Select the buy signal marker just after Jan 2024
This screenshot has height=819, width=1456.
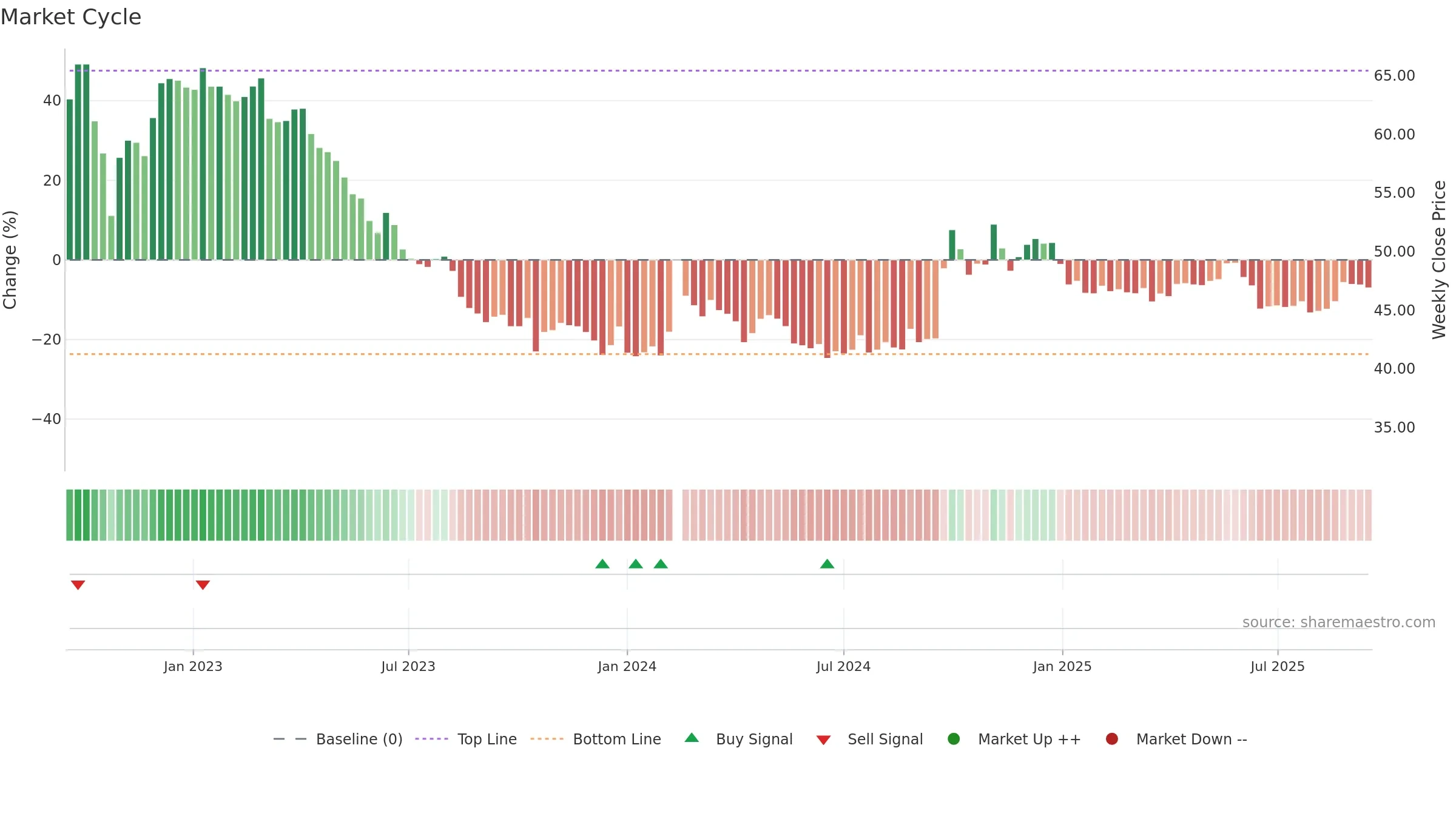[x=636, y=564]
